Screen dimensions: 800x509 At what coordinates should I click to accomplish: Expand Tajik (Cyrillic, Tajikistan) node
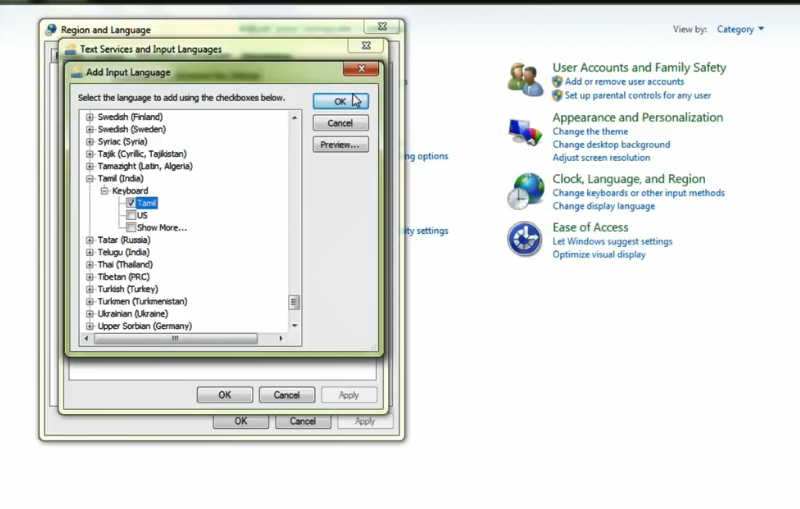pyautogui.click(x=90, y=154)
